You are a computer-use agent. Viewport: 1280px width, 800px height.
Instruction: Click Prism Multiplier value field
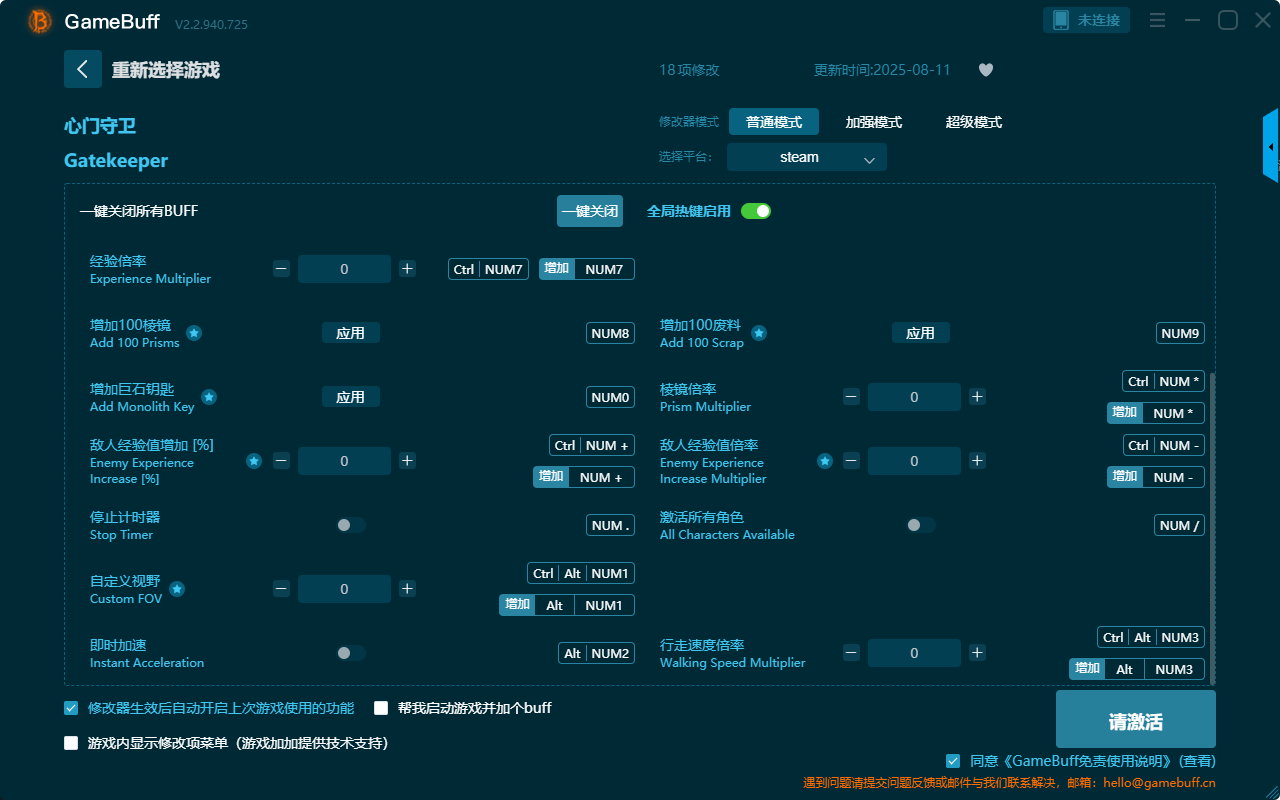point(914,397)
